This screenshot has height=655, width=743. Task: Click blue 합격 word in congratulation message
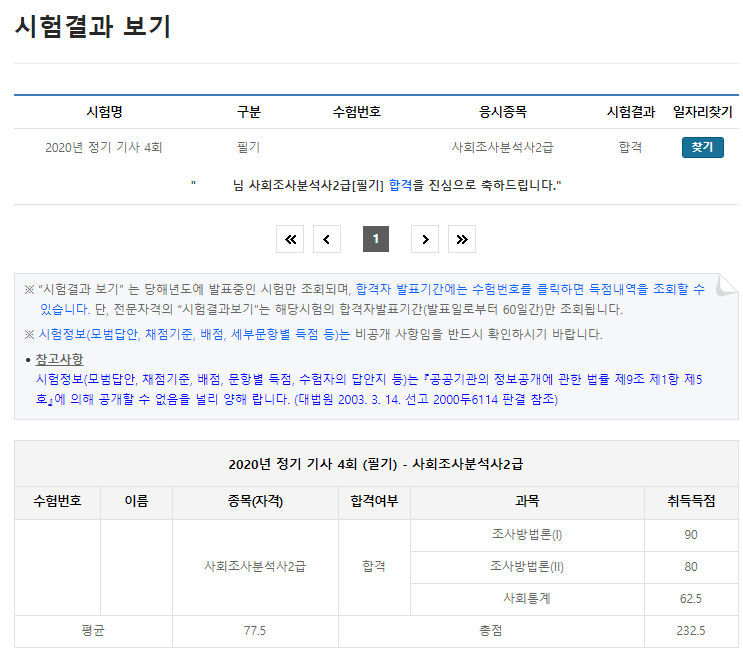tap(400, 185)
